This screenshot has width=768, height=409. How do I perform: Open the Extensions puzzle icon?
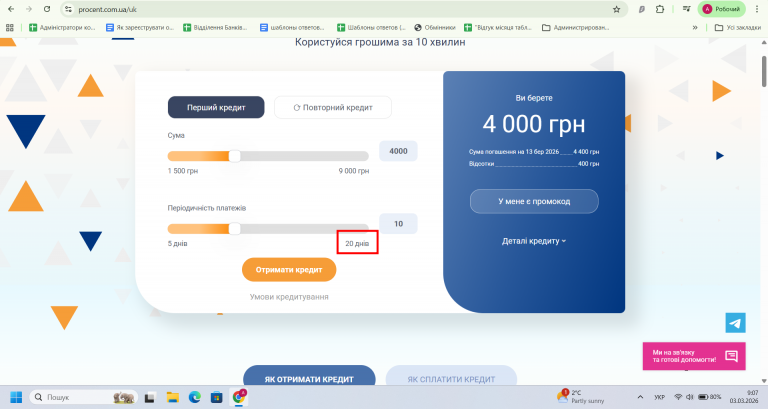click(660, 9)
